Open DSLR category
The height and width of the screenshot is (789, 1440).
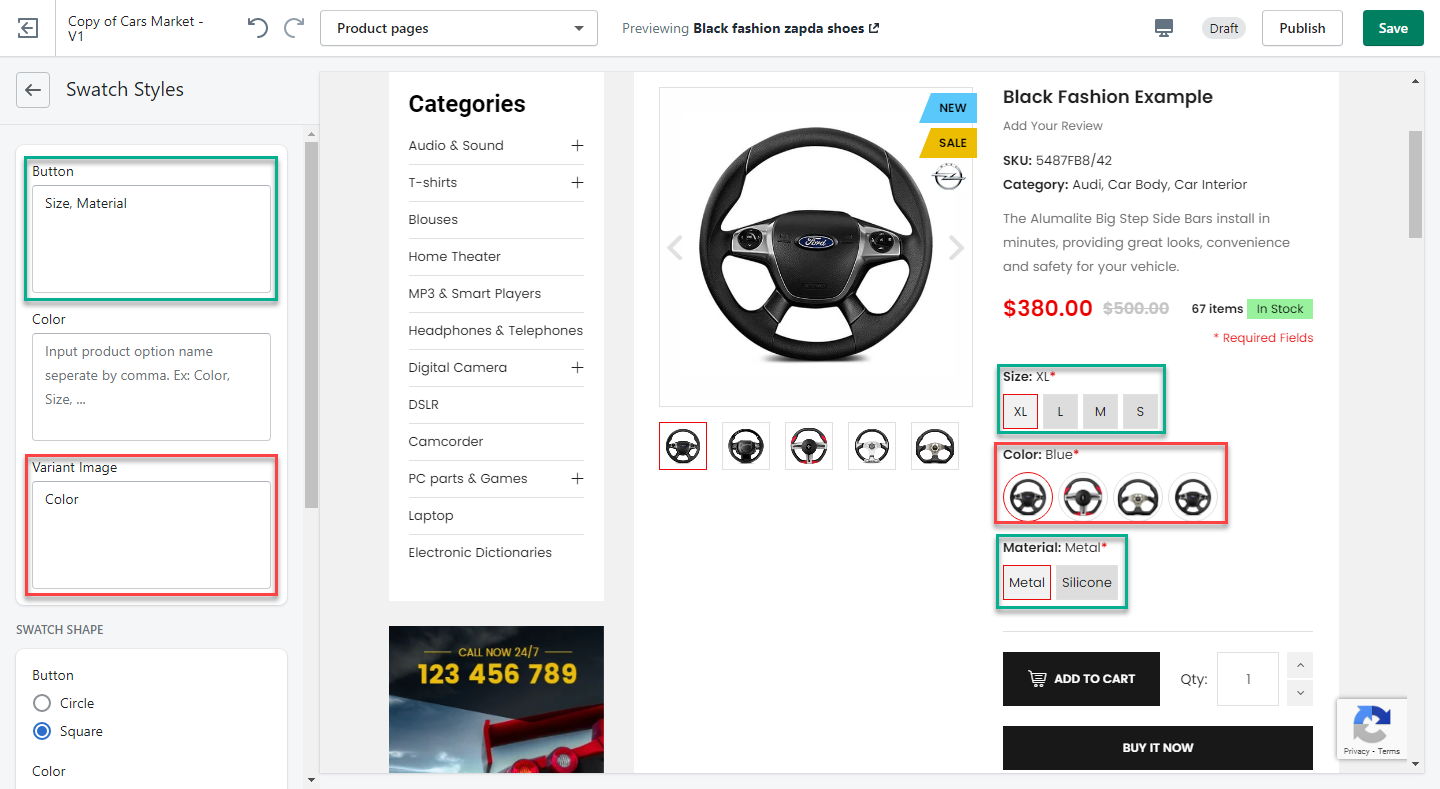[x=424, y=405]
